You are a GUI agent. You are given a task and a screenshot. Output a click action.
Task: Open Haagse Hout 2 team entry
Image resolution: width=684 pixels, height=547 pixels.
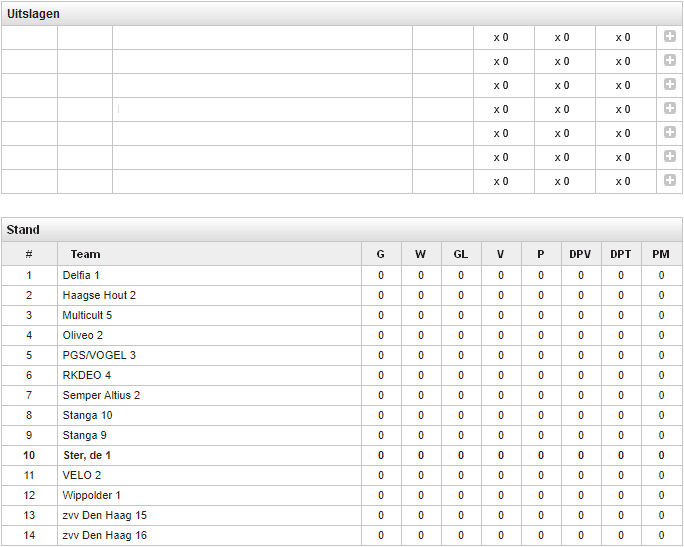tap(99, 295)
